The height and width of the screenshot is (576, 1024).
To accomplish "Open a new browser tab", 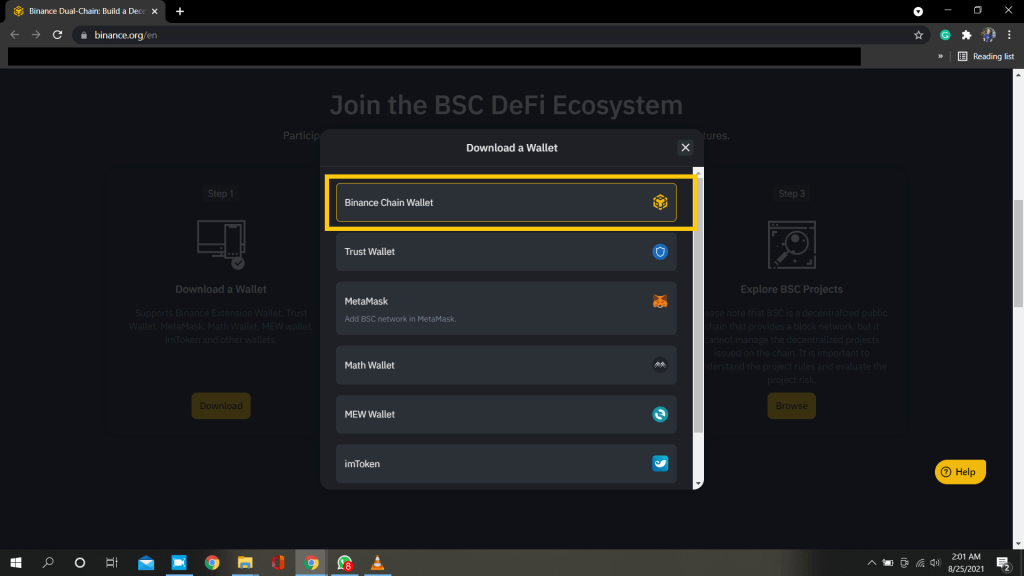I will coord(180,11).
